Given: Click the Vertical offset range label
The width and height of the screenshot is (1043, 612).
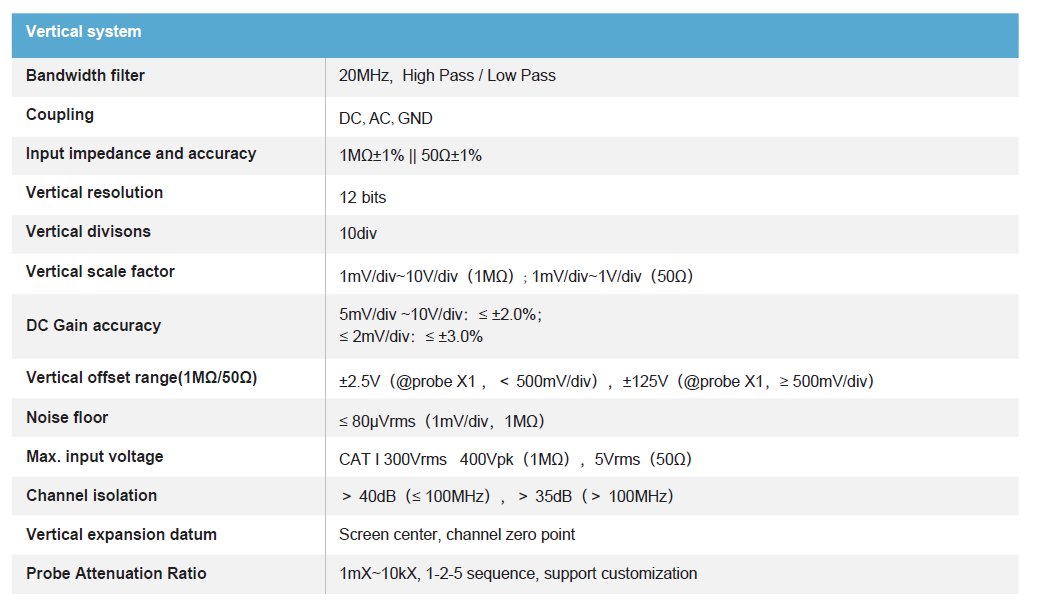Looking at the screenshot, I should click(x=142, y=378).
